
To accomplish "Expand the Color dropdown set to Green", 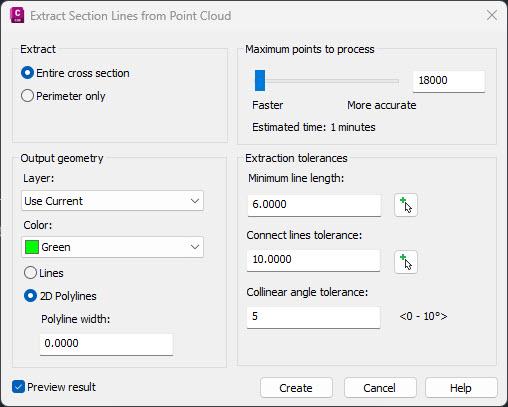I will coord(112,247).
